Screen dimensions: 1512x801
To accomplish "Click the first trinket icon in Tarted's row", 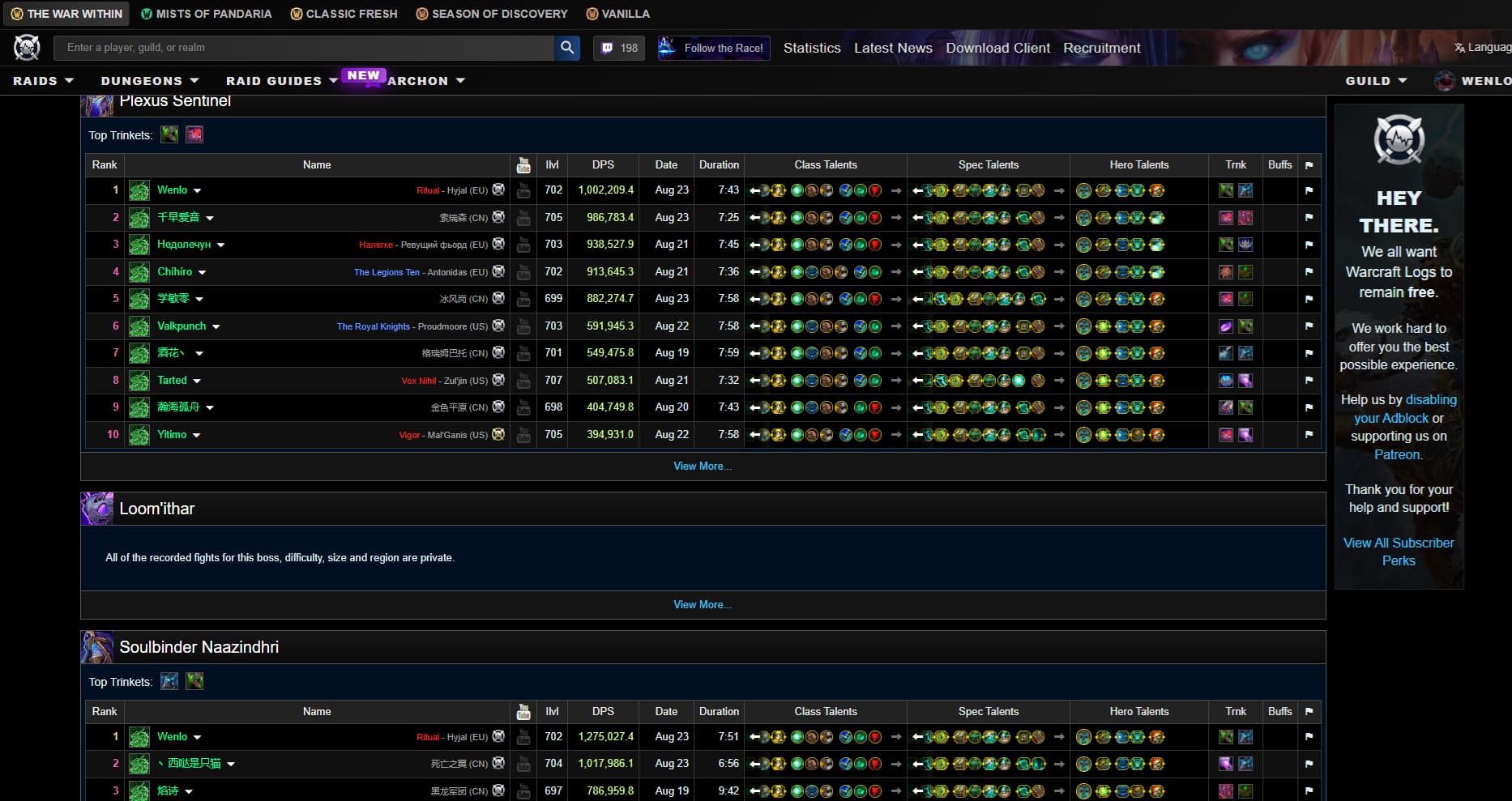I will [1226, 381].
